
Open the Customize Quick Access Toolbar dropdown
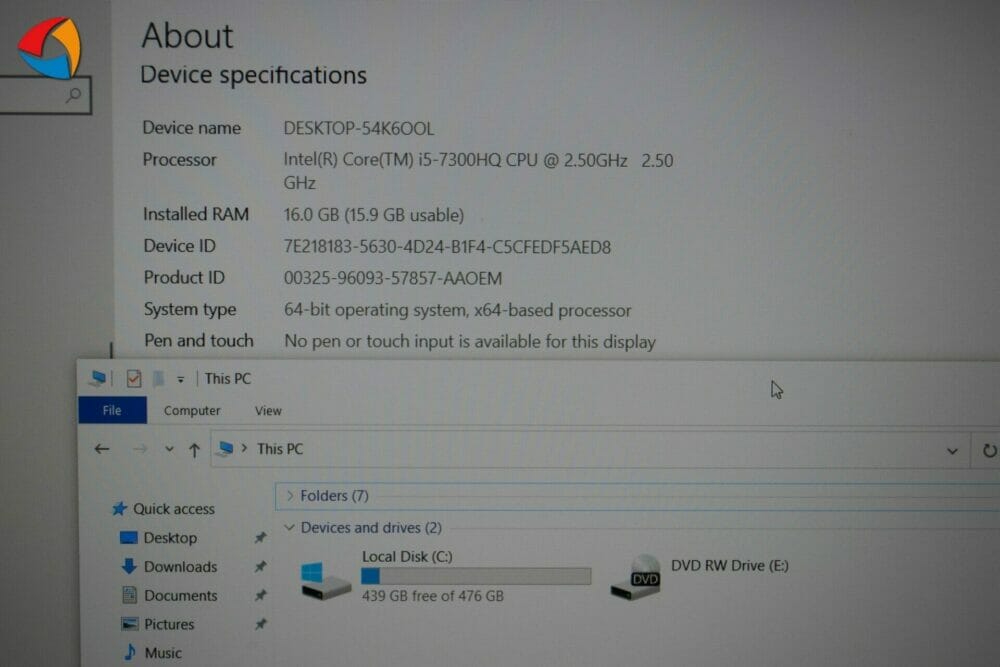[181, 380]
